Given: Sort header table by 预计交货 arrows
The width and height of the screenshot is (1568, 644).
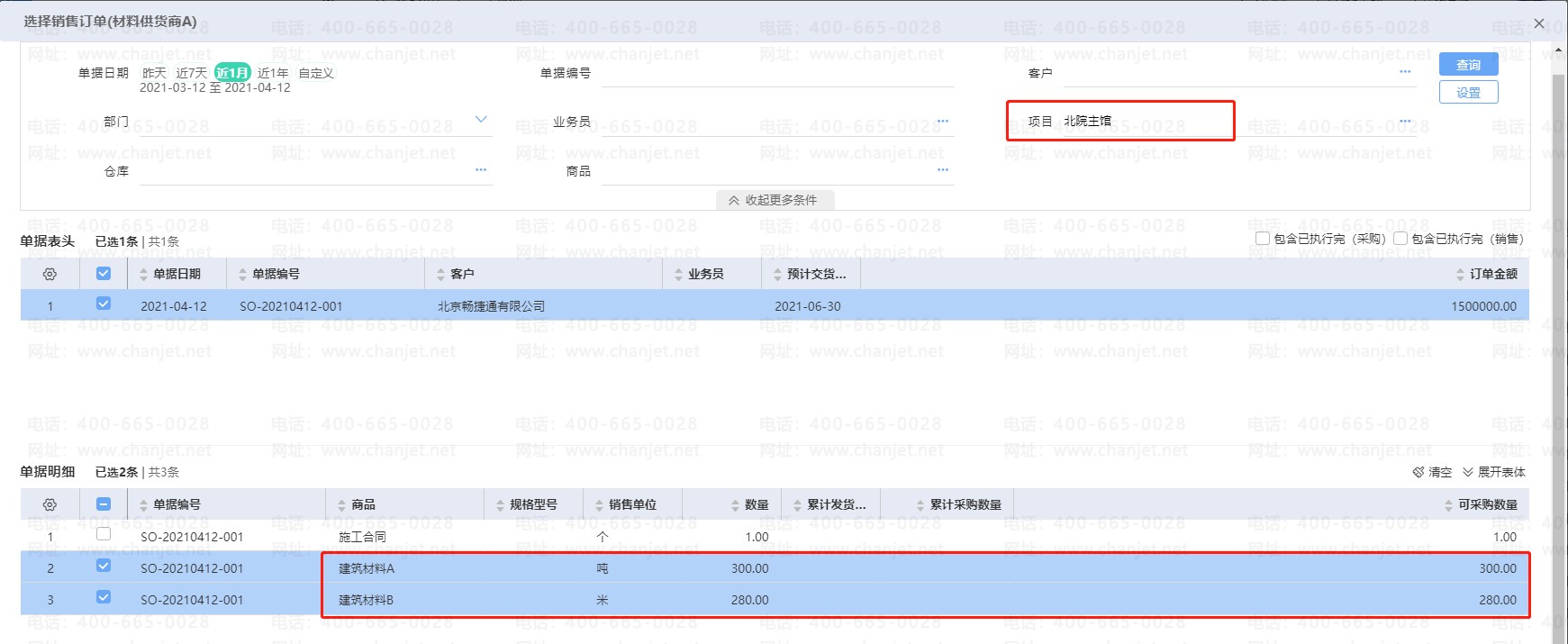Looking at the screenshot, I should coord(777,274).
